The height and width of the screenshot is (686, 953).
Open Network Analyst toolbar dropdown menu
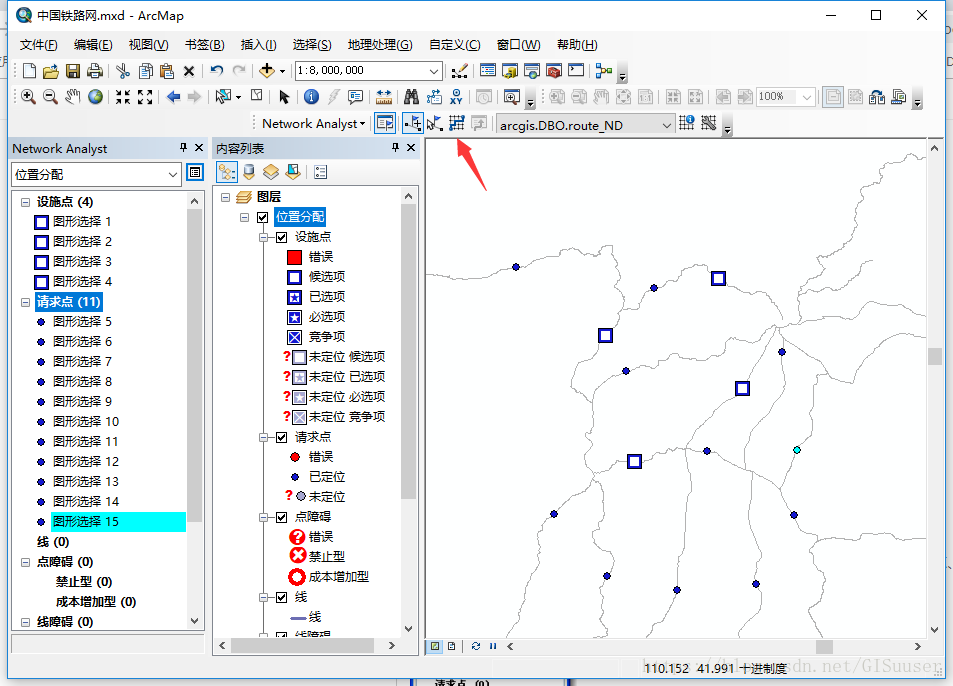pyautogui.click(x=314, y=123)
